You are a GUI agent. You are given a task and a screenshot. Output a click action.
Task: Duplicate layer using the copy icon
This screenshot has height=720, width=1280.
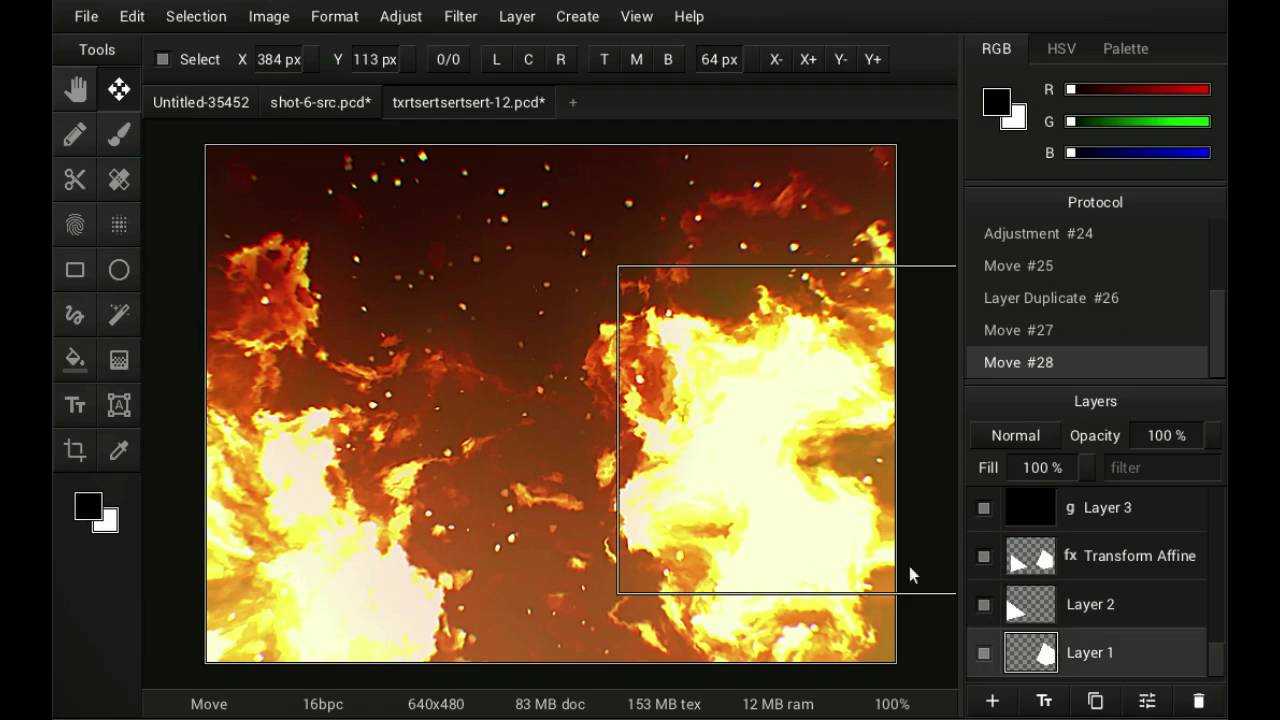tap(1095, 701)
